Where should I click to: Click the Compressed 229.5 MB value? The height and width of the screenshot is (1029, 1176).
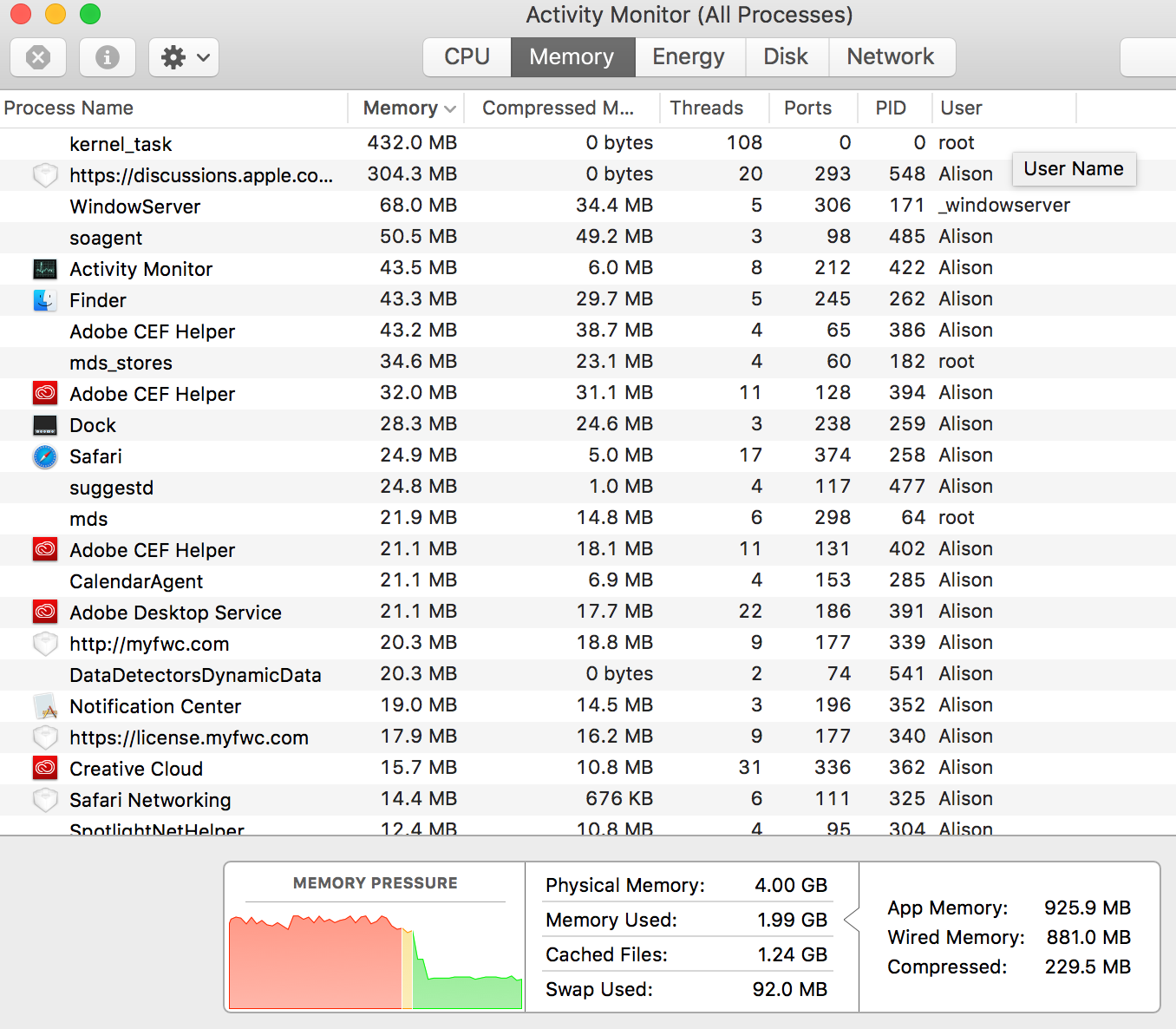click(1088, 967)
